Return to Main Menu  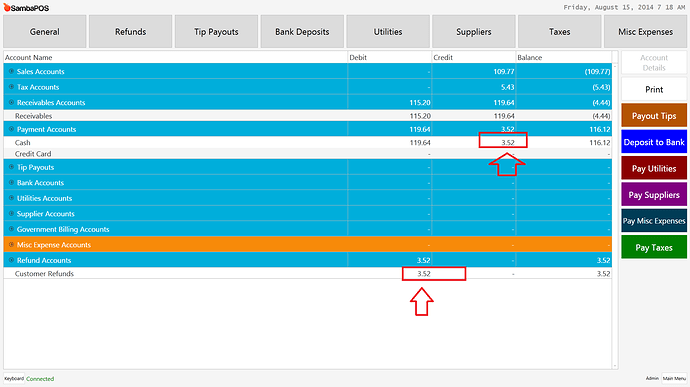674,379
